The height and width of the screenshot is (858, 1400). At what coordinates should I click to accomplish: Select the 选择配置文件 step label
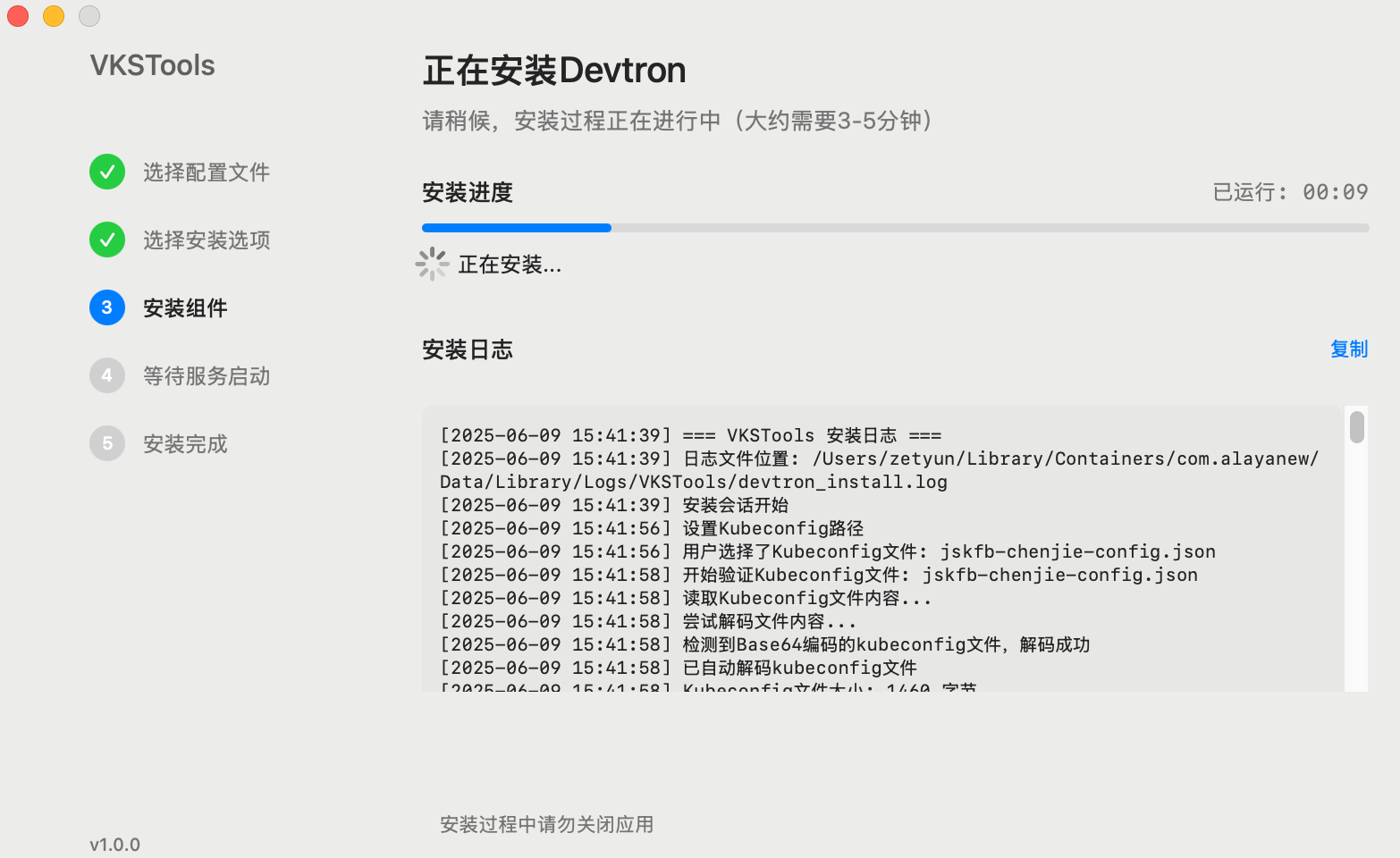(207, 172)
